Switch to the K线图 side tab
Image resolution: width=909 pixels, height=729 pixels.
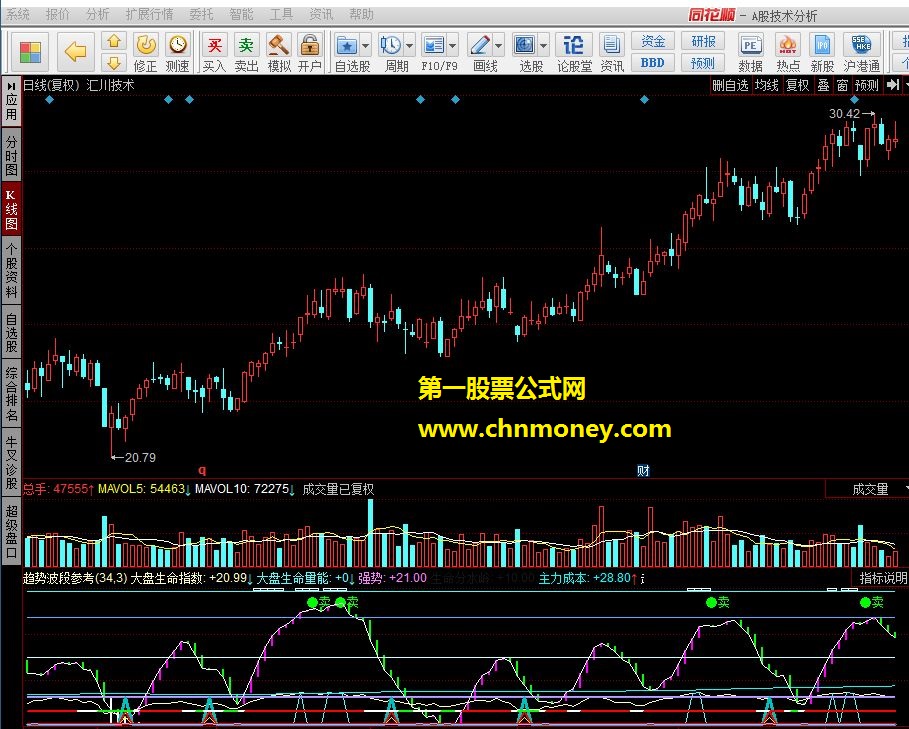pyautogui.click(x=11, y=210)
